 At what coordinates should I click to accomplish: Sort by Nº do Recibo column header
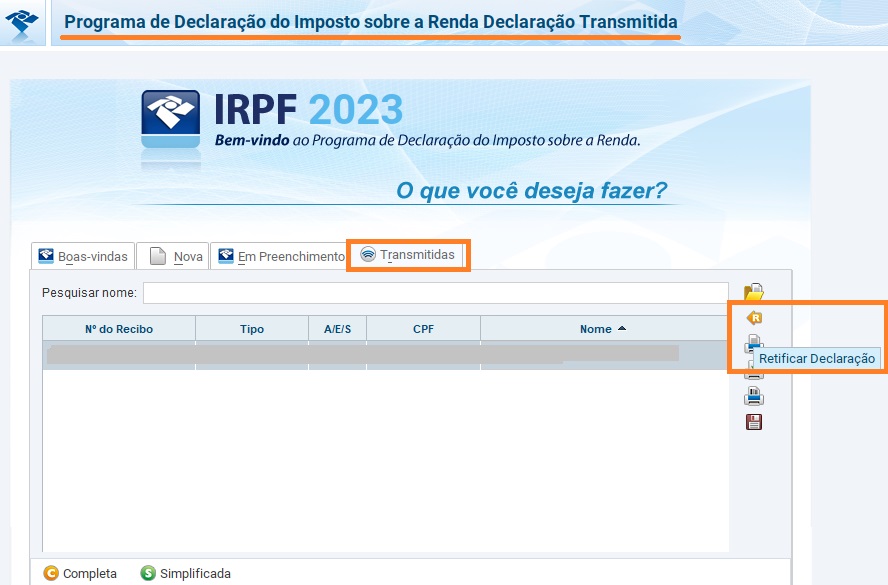[119, 328]
